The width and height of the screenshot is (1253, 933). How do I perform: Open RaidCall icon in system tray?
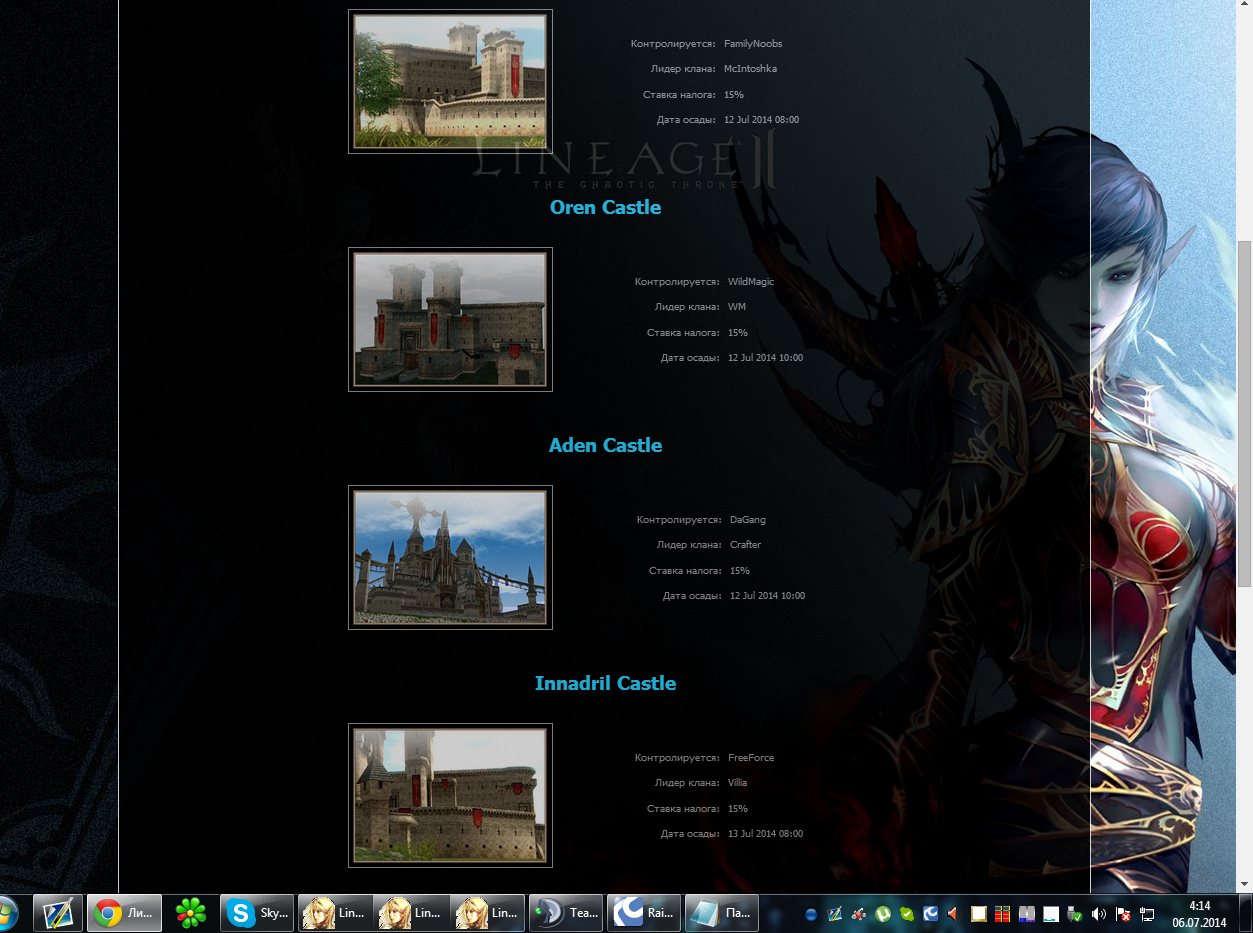pyautogui.click(x=930, y=914)
